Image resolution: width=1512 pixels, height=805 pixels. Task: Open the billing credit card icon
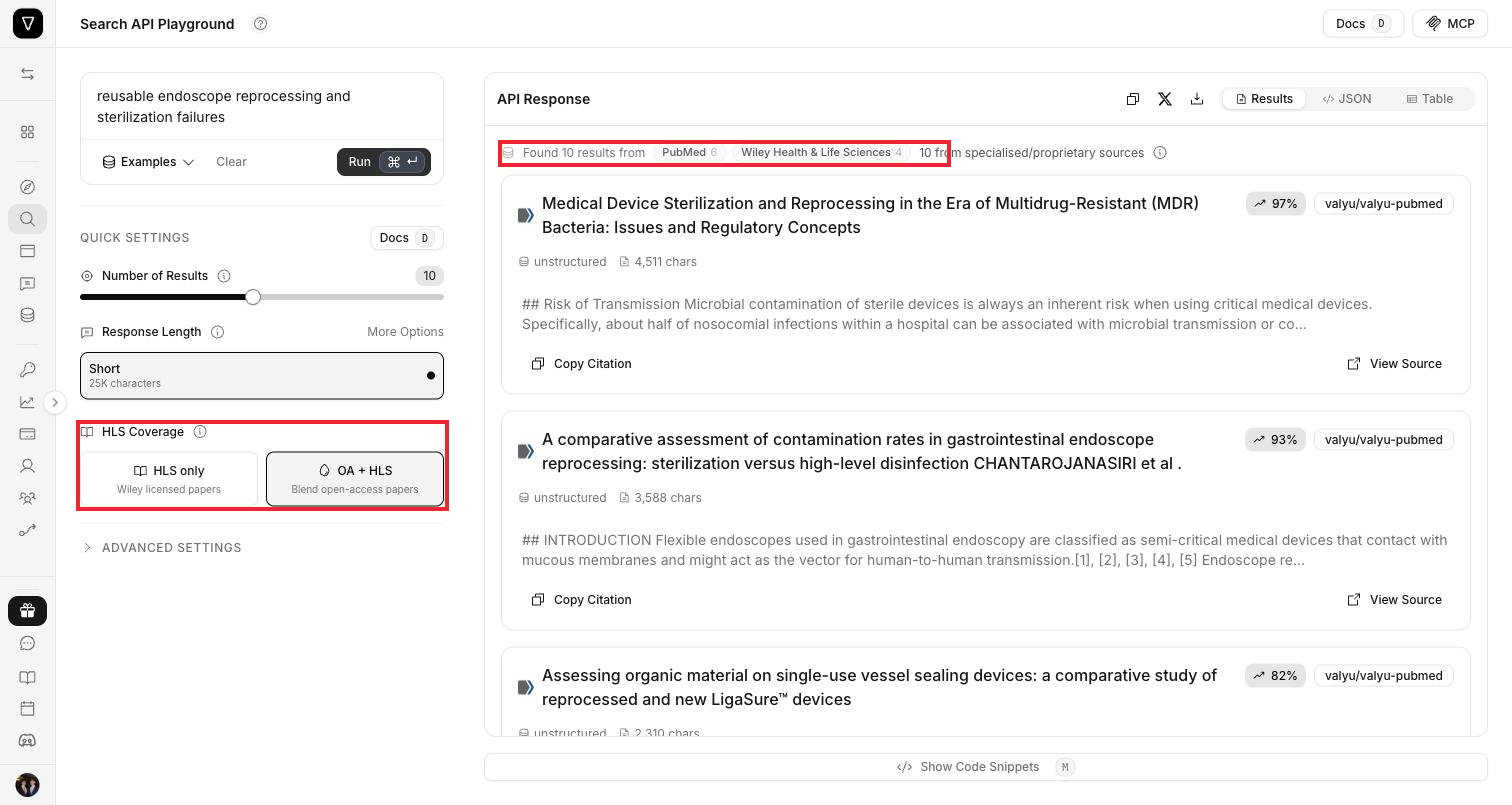28,434
